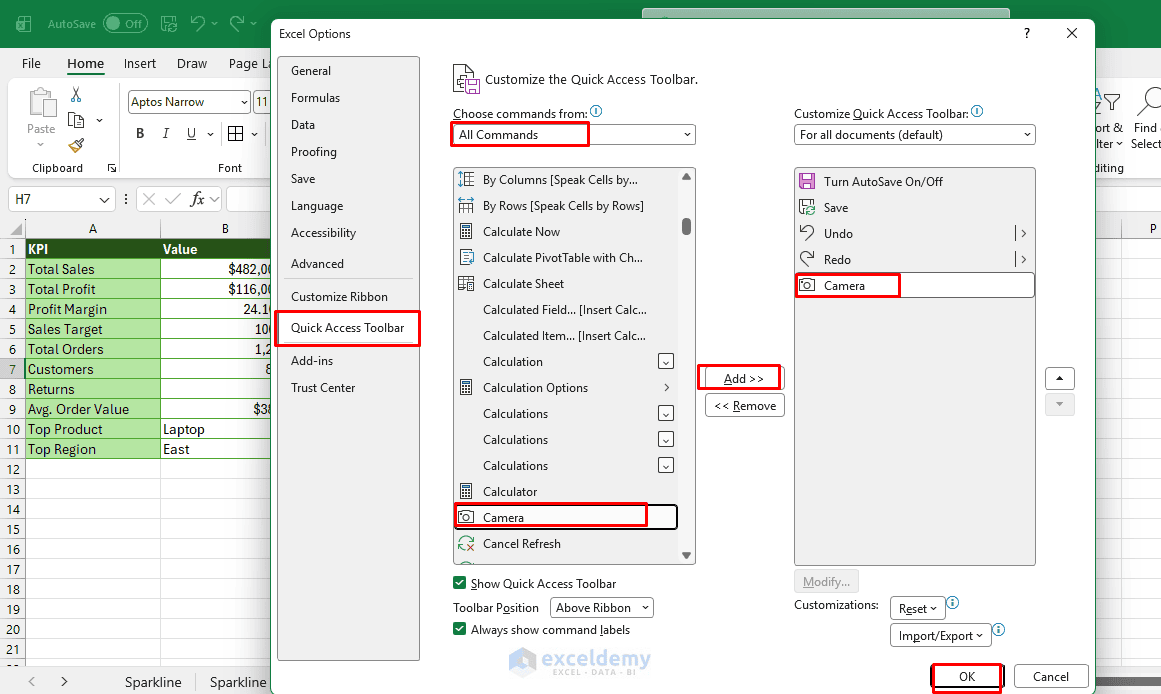This screenshot has width=1161, height=694.
Task: Select Undo in the right list
Action: coord(914,233)
